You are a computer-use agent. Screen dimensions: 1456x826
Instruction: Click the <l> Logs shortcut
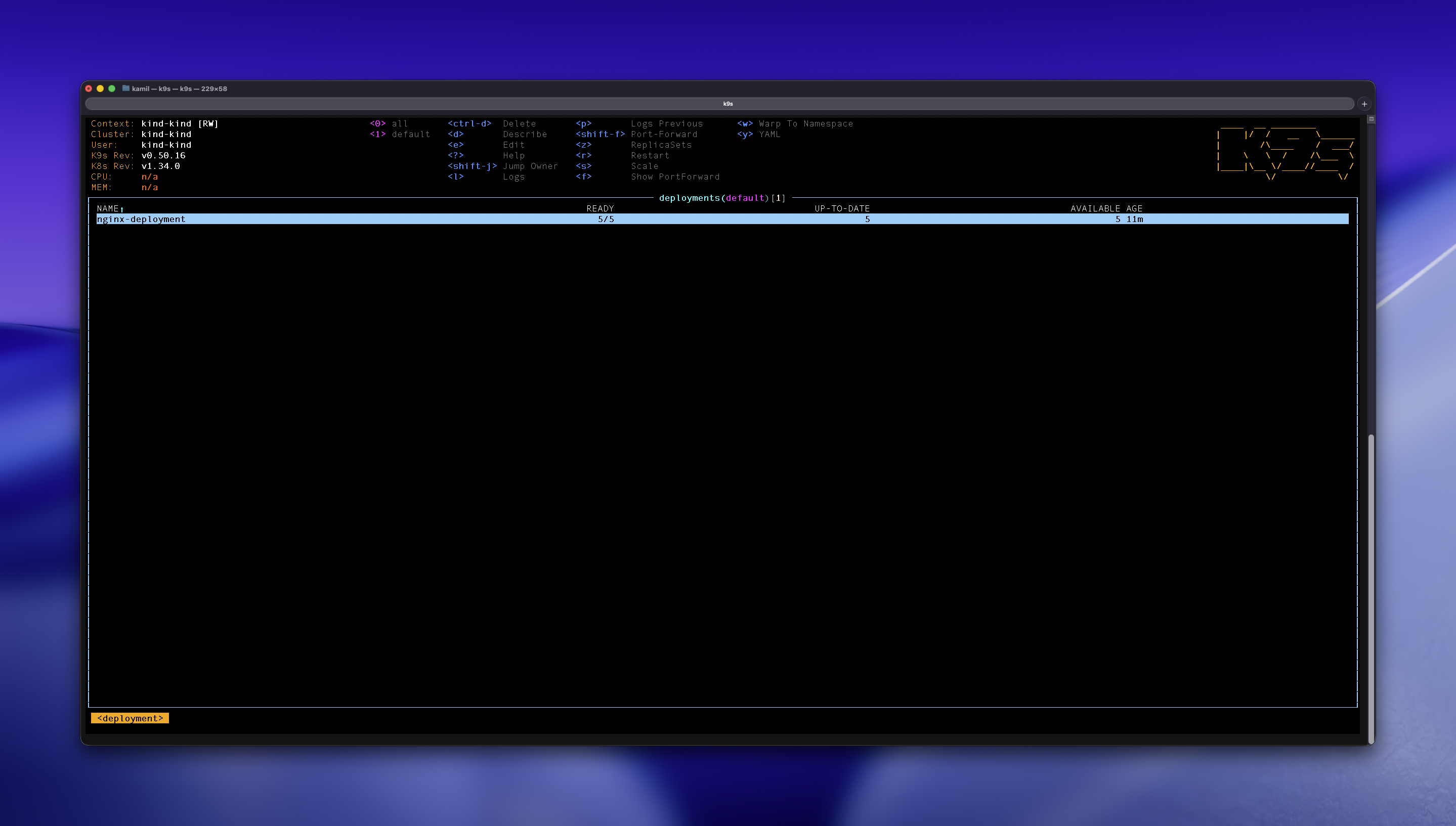coord(486,177)
